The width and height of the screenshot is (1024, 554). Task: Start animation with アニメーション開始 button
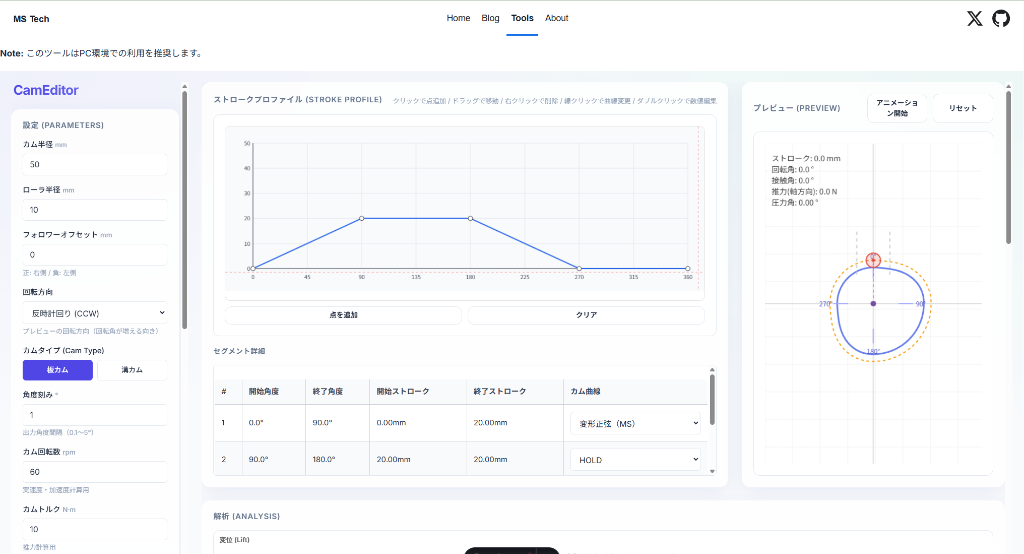click(898, 108)
